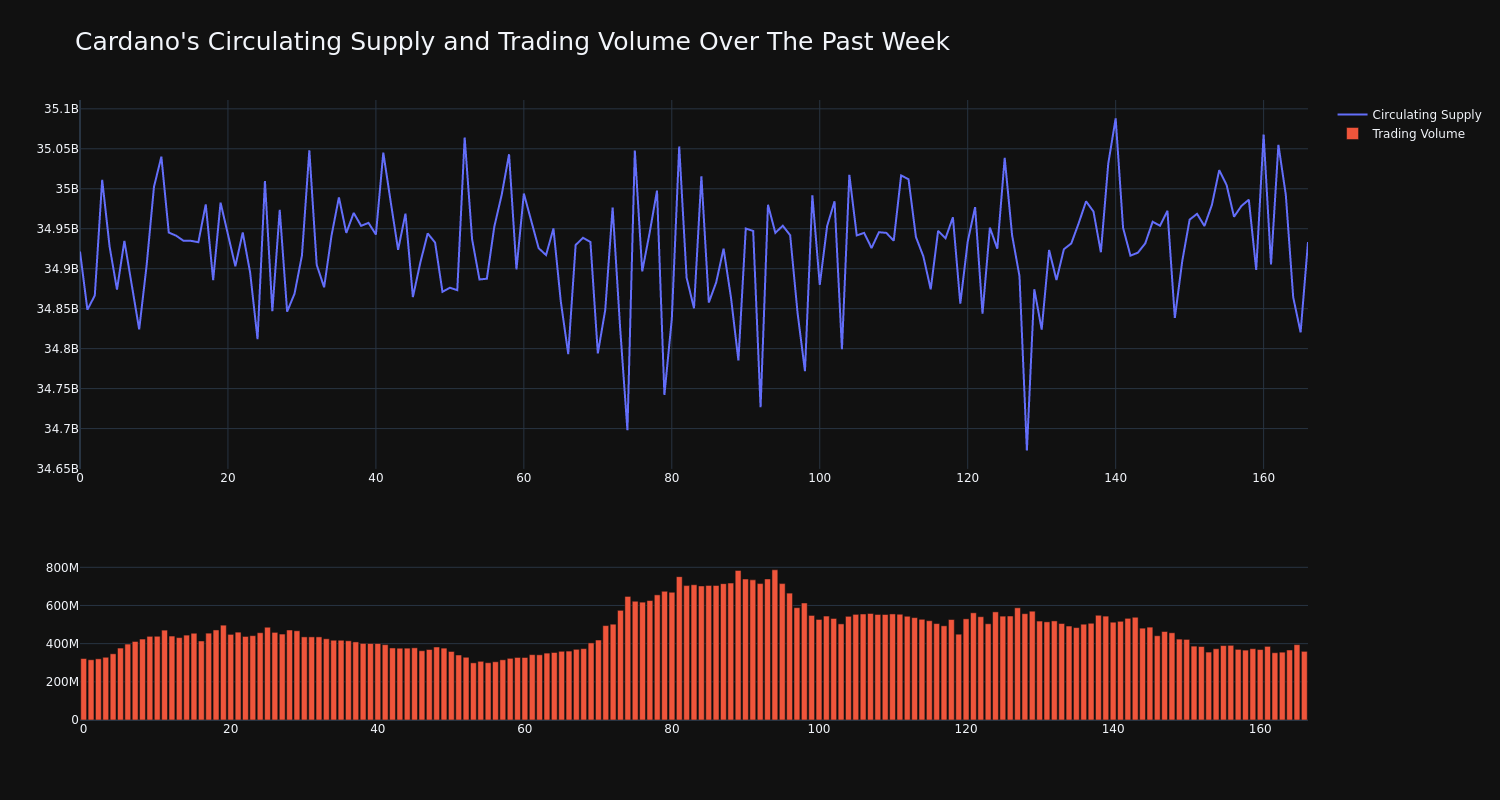The height and width of the screenshot is (800, 1500).
Task: Click the 400M label on volume chart
Action: (61, 644)
